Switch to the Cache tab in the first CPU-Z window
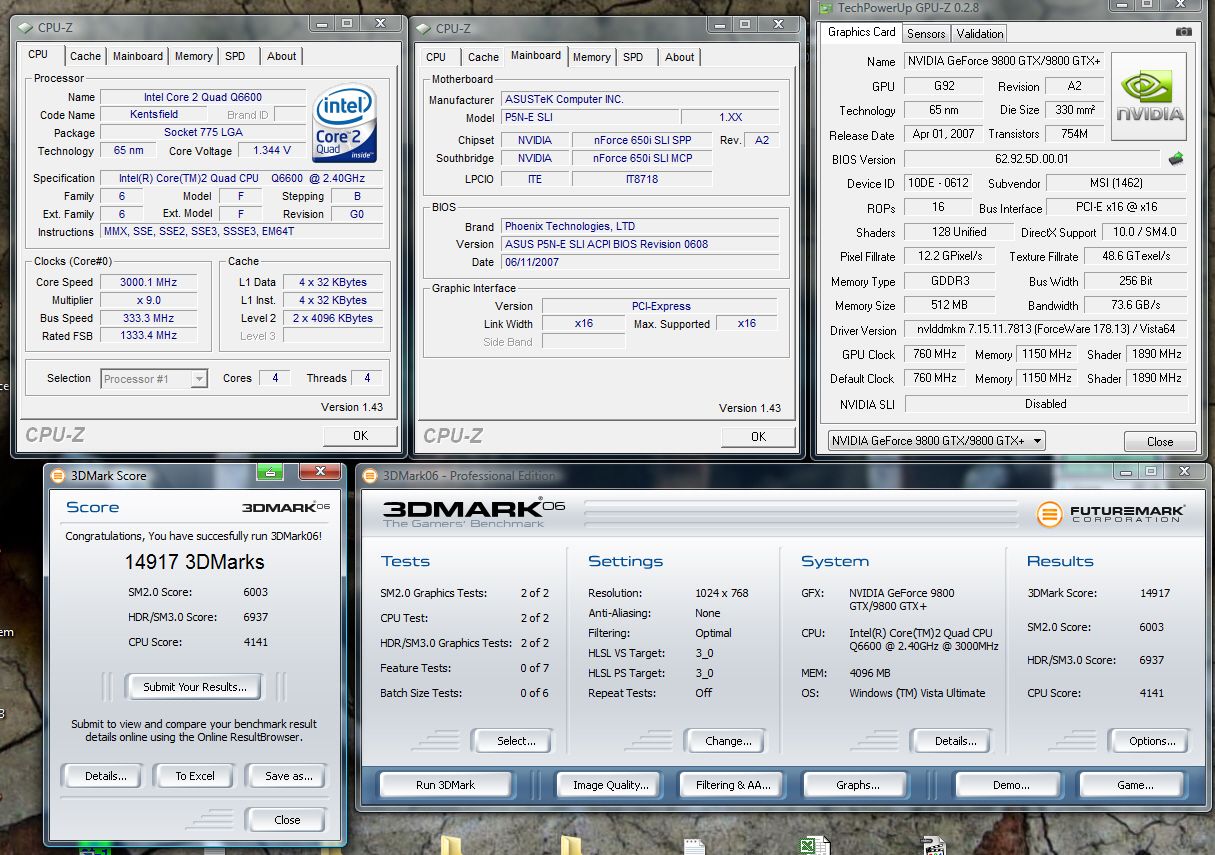The height and width of the screenshot is (855, 1215). tap(85, 56)
